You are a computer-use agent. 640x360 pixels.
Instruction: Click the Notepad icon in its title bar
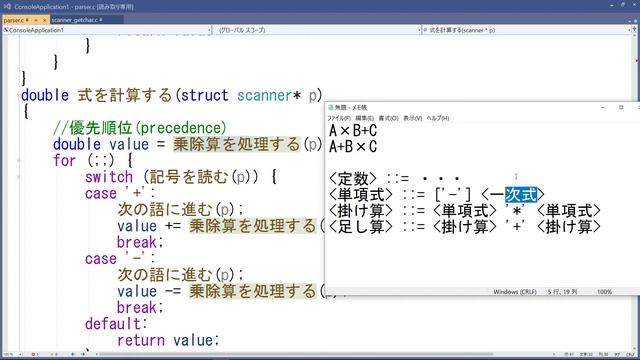coord(331,108)
